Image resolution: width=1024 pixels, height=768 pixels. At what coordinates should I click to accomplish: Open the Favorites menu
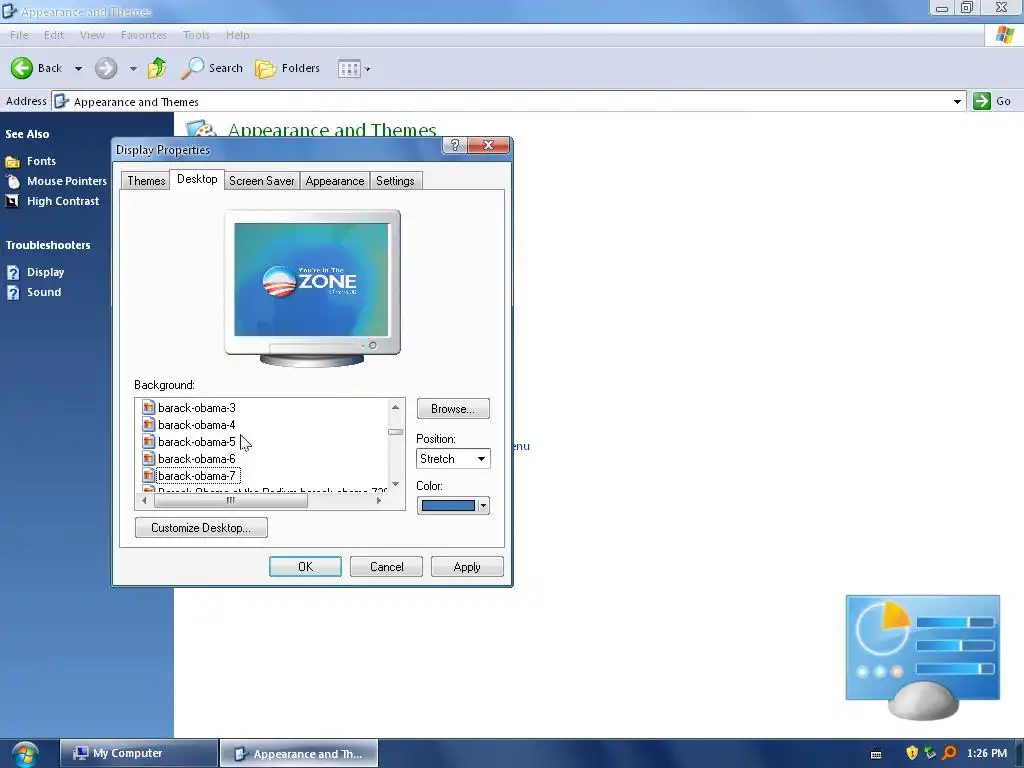[144, 35]
